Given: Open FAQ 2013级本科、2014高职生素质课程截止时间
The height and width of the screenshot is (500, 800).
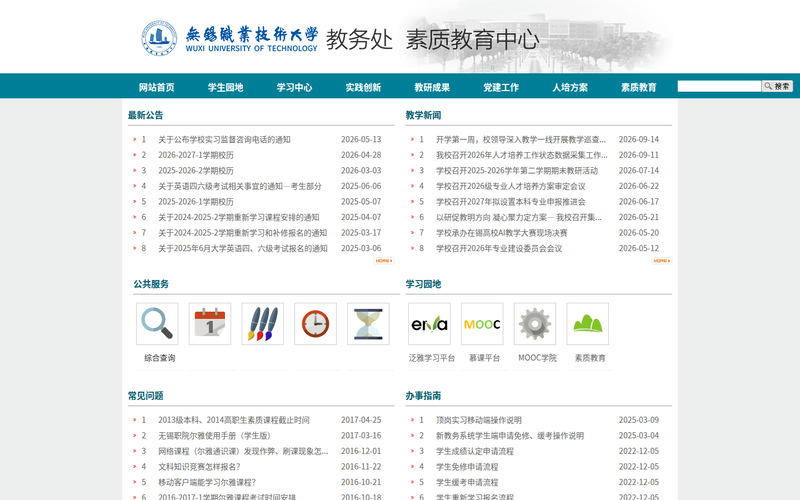Looking at the screenshot, I should pyautogui.click(x=234, y=420).
